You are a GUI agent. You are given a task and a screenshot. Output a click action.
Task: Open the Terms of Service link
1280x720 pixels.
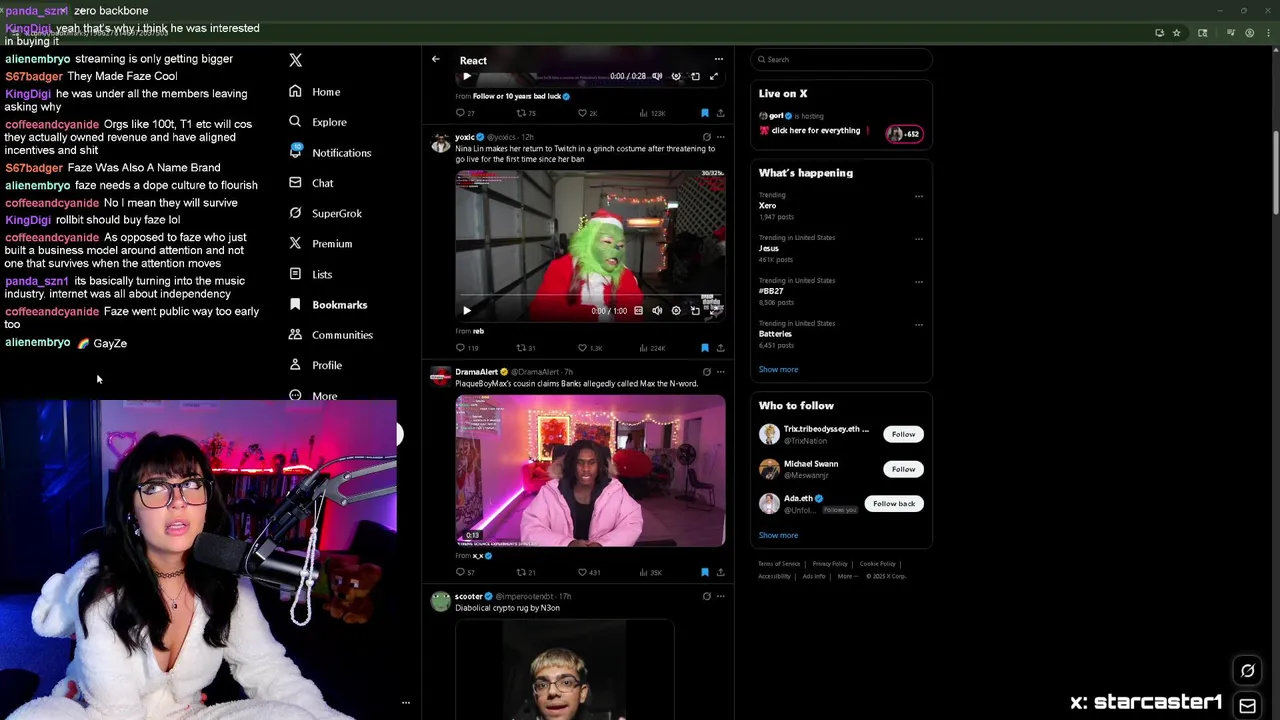779,564
